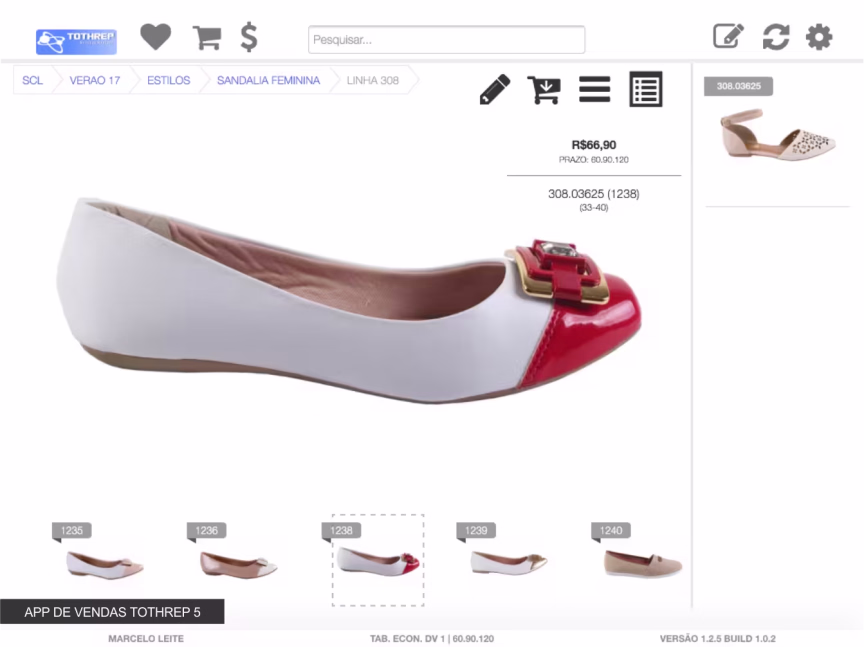This screenshot has height=647, width=864.
Task: Click the dollar sign price icon
Action: click(249, 38)
